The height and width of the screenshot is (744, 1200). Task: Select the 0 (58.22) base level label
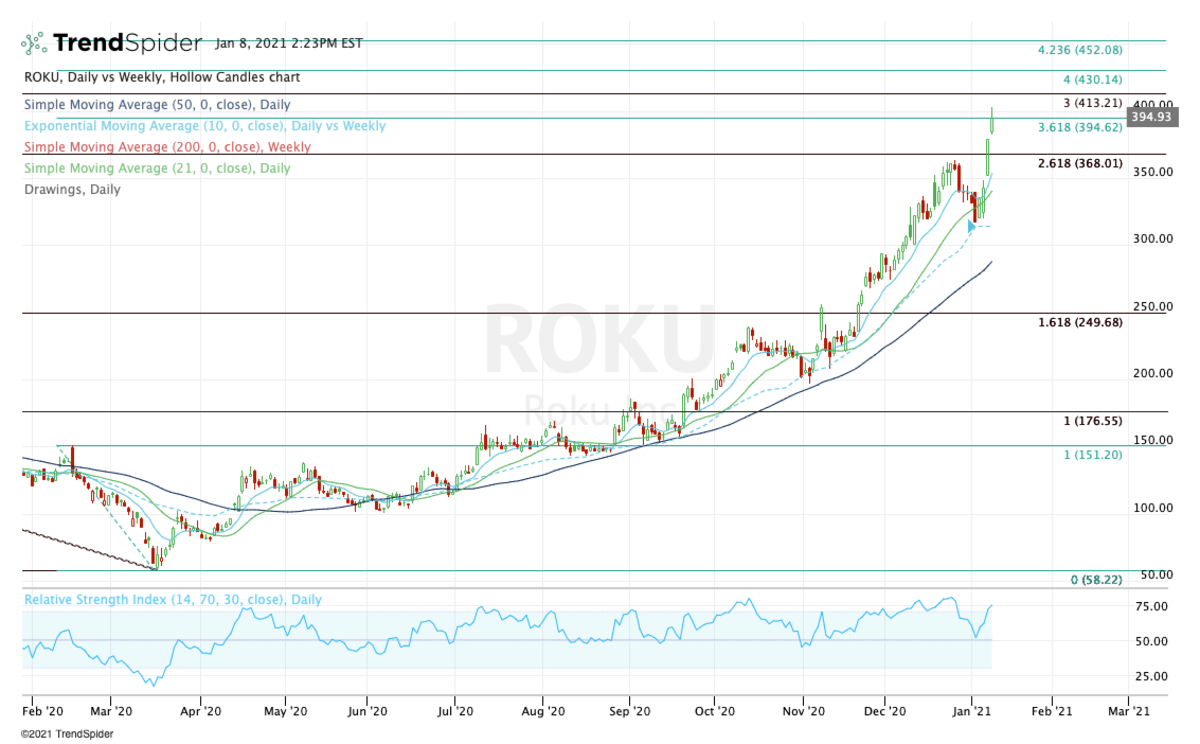pos(1097,580)
